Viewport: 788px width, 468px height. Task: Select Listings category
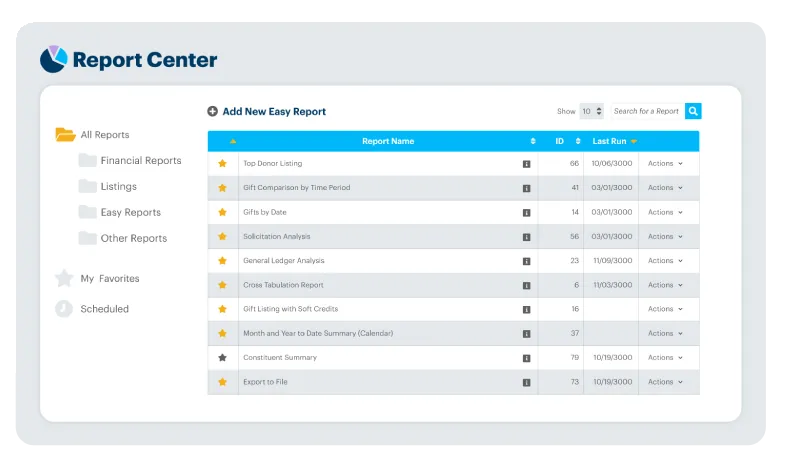point(119,186)
